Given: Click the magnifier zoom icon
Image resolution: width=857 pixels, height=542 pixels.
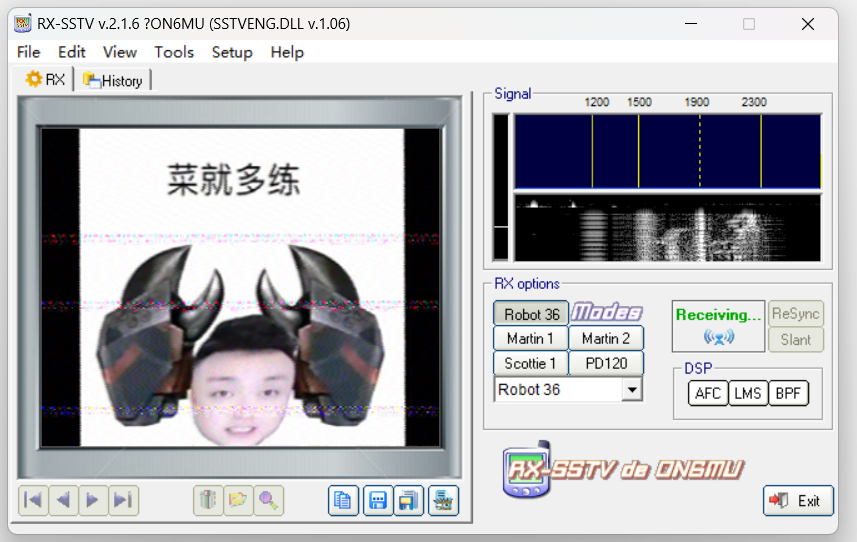Looking at the screenshot, I should tap(270, 500).
